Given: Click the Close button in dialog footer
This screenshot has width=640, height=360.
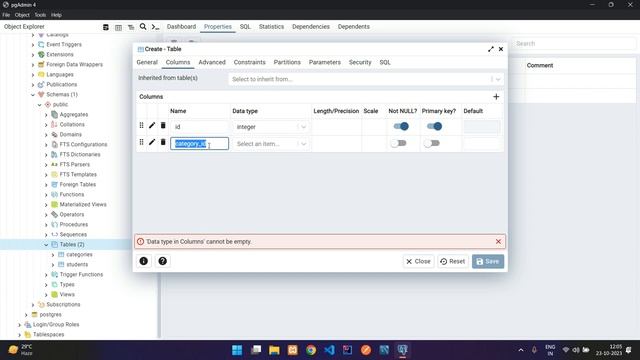Looking at the screenshot, I should (x=418, y=262).
